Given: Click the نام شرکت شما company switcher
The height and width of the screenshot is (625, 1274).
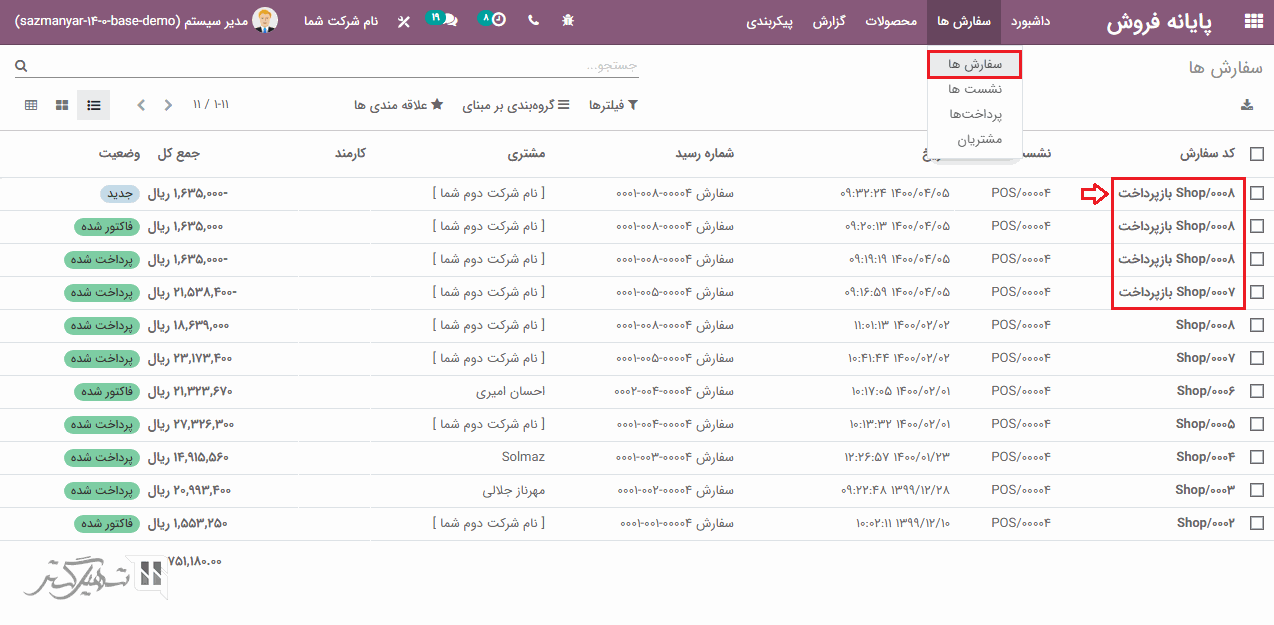Looking at the screenshot, I should 340,21.
